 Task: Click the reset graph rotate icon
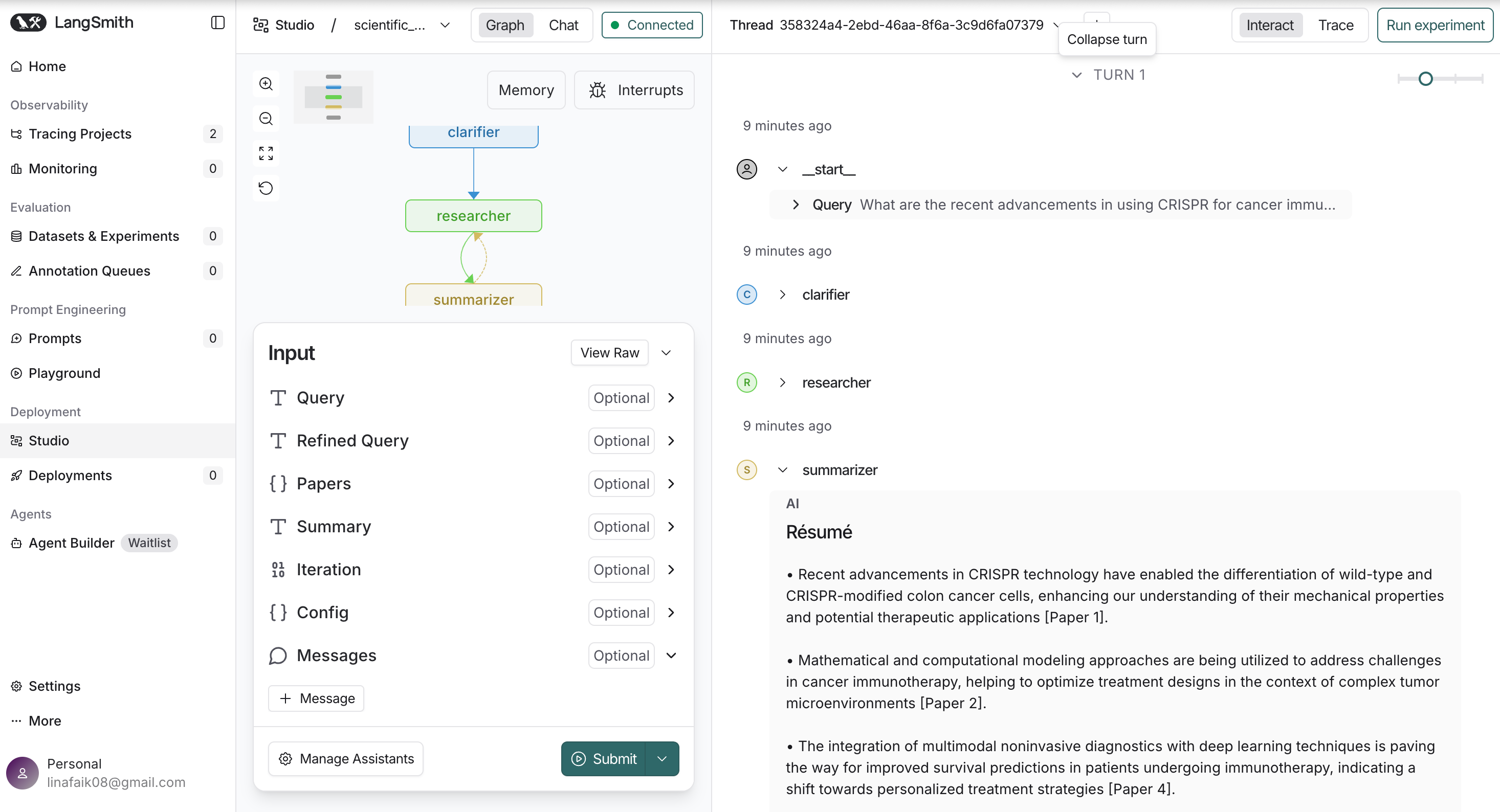(266, 188)
